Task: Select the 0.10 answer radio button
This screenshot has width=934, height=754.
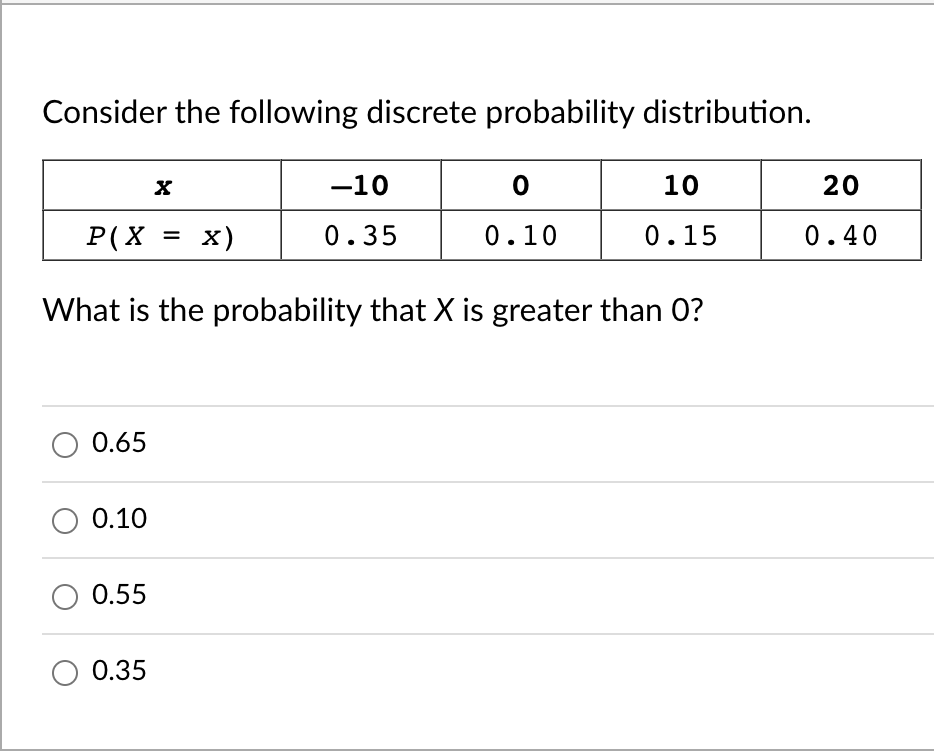Action: [66, 519]
